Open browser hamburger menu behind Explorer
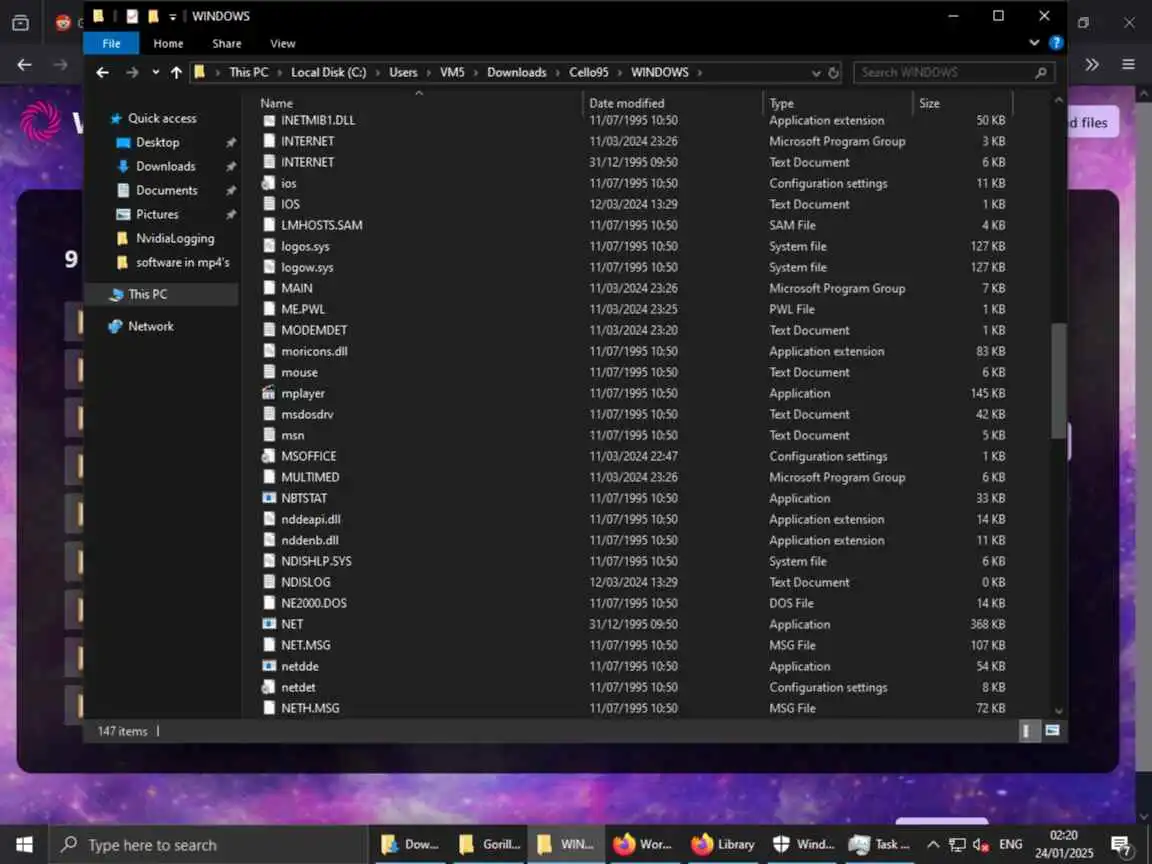The height and width of the screenshot is (864, 1152). pyautogui.click(x=1128, y=65)
